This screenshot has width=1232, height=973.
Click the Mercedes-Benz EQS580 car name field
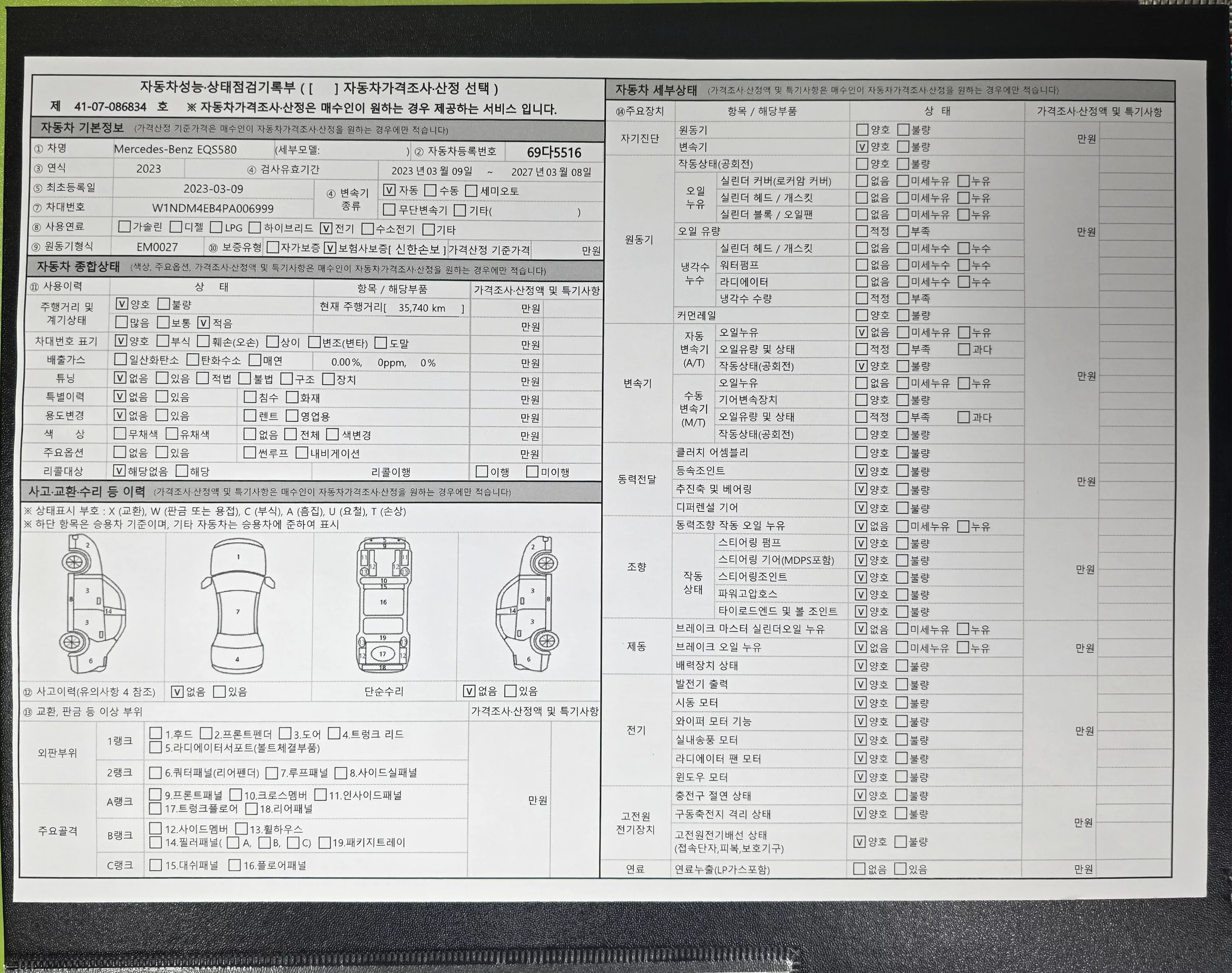click(175, 149)
